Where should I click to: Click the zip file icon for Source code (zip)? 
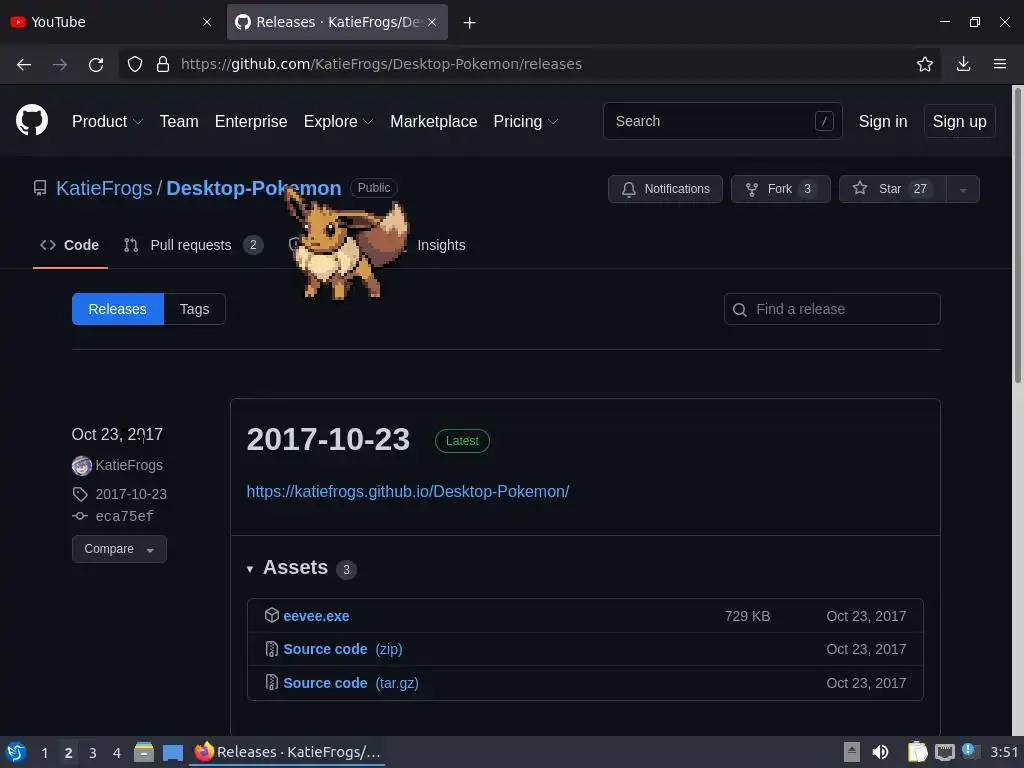coord(272,648)
